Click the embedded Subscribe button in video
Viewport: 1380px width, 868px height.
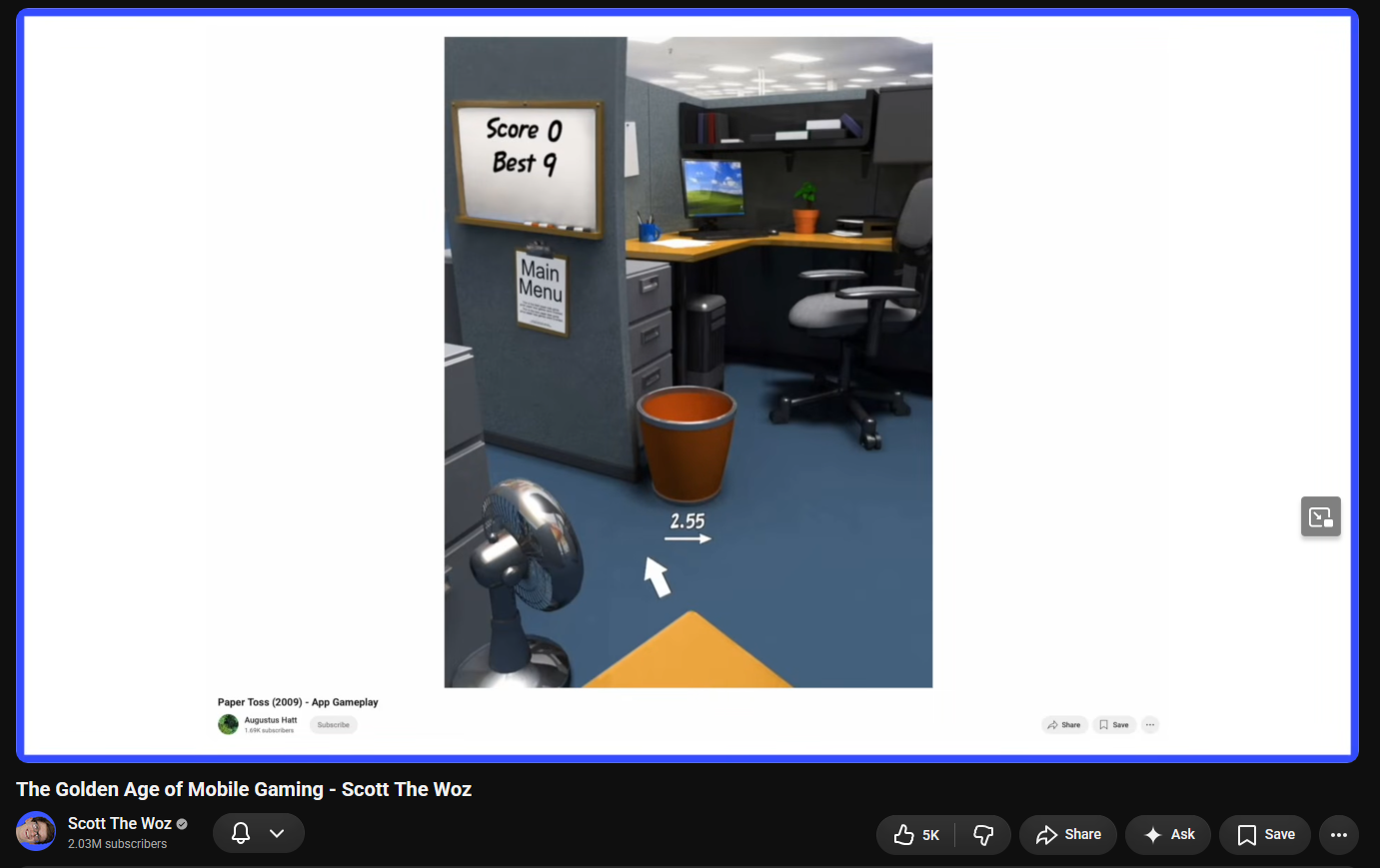tap(333, 725)
